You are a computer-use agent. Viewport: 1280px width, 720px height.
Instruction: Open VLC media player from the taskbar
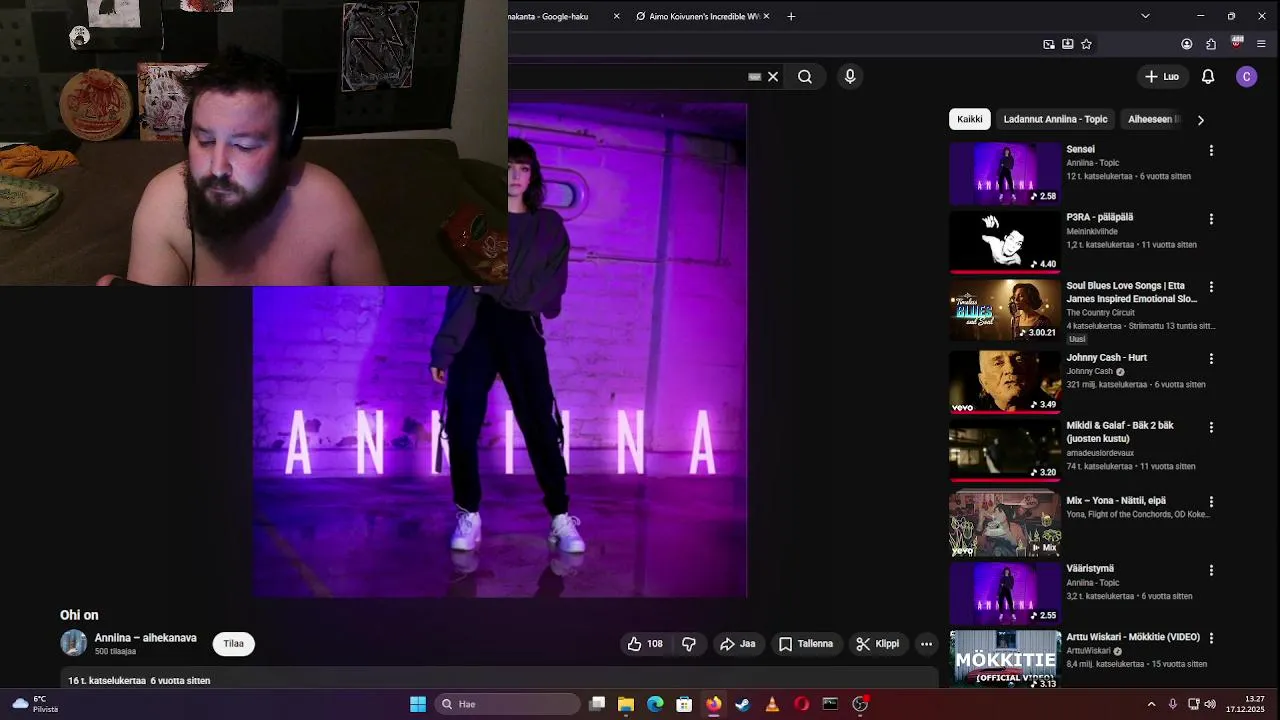[x=772, y=704]
